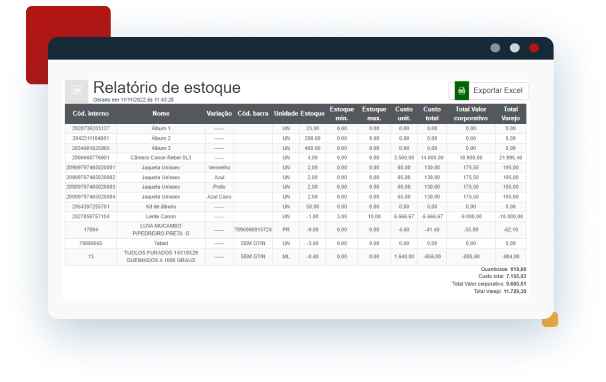Image resolution: width=606 pixels, height=382 pixels.
Task: Click the Estoque max. column header
Action: (374, 114)
